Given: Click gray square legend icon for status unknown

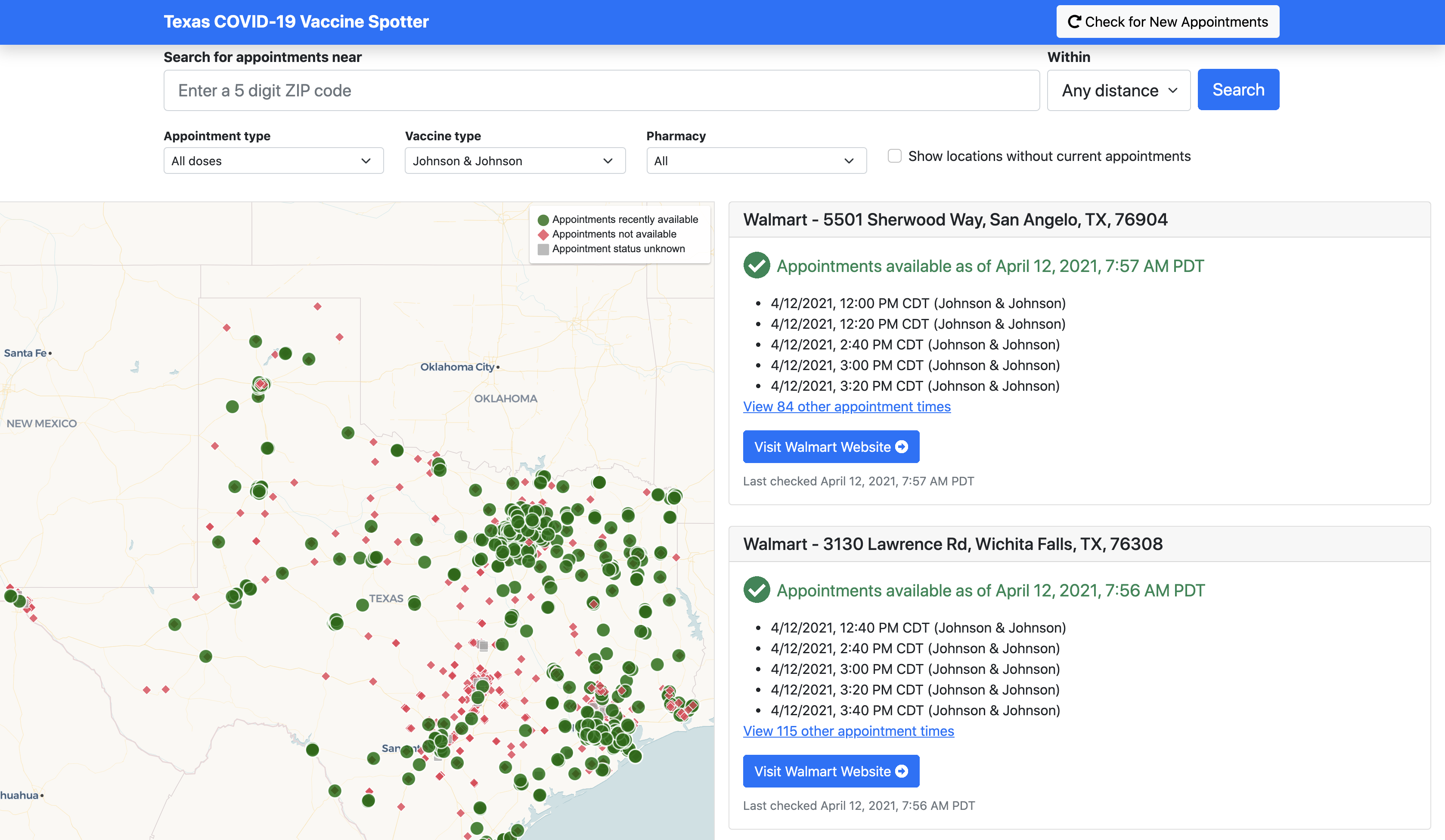Looking at the screenshot, I should pos(543,249).
